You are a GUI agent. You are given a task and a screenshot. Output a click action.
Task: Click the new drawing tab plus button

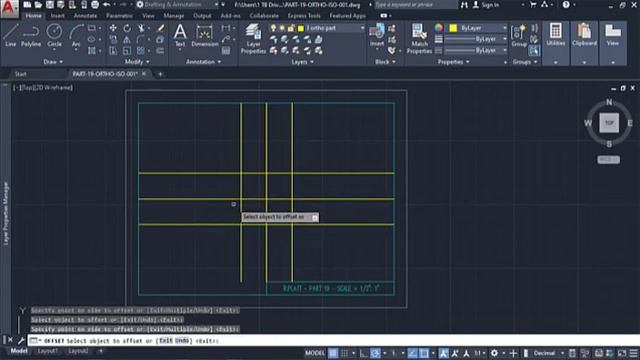click(160, 74)
